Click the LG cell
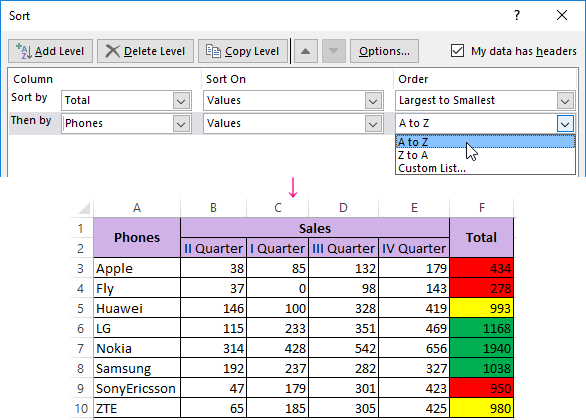Image resolution: width=586 pixels, height=420 pixels. click(137, 328)
